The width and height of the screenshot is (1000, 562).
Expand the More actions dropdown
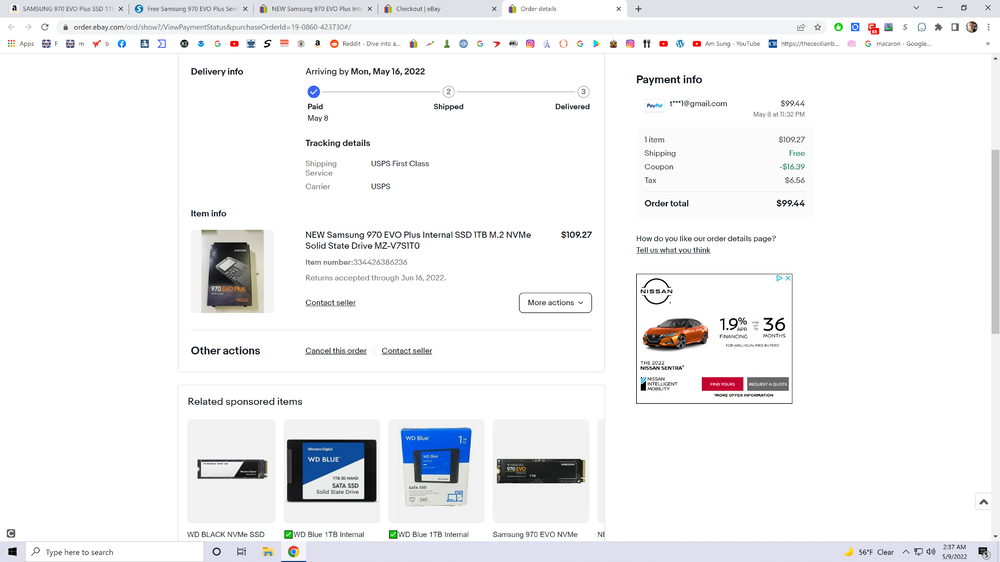point(555,302)
